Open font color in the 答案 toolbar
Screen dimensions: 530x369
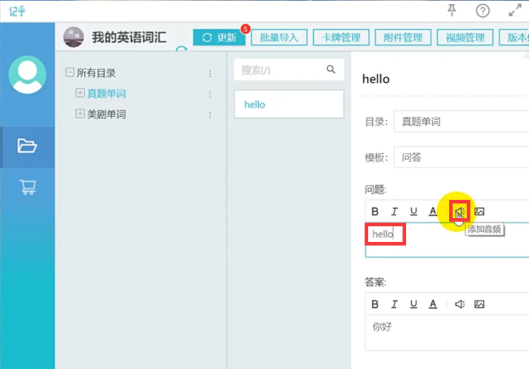click(433, 304)
